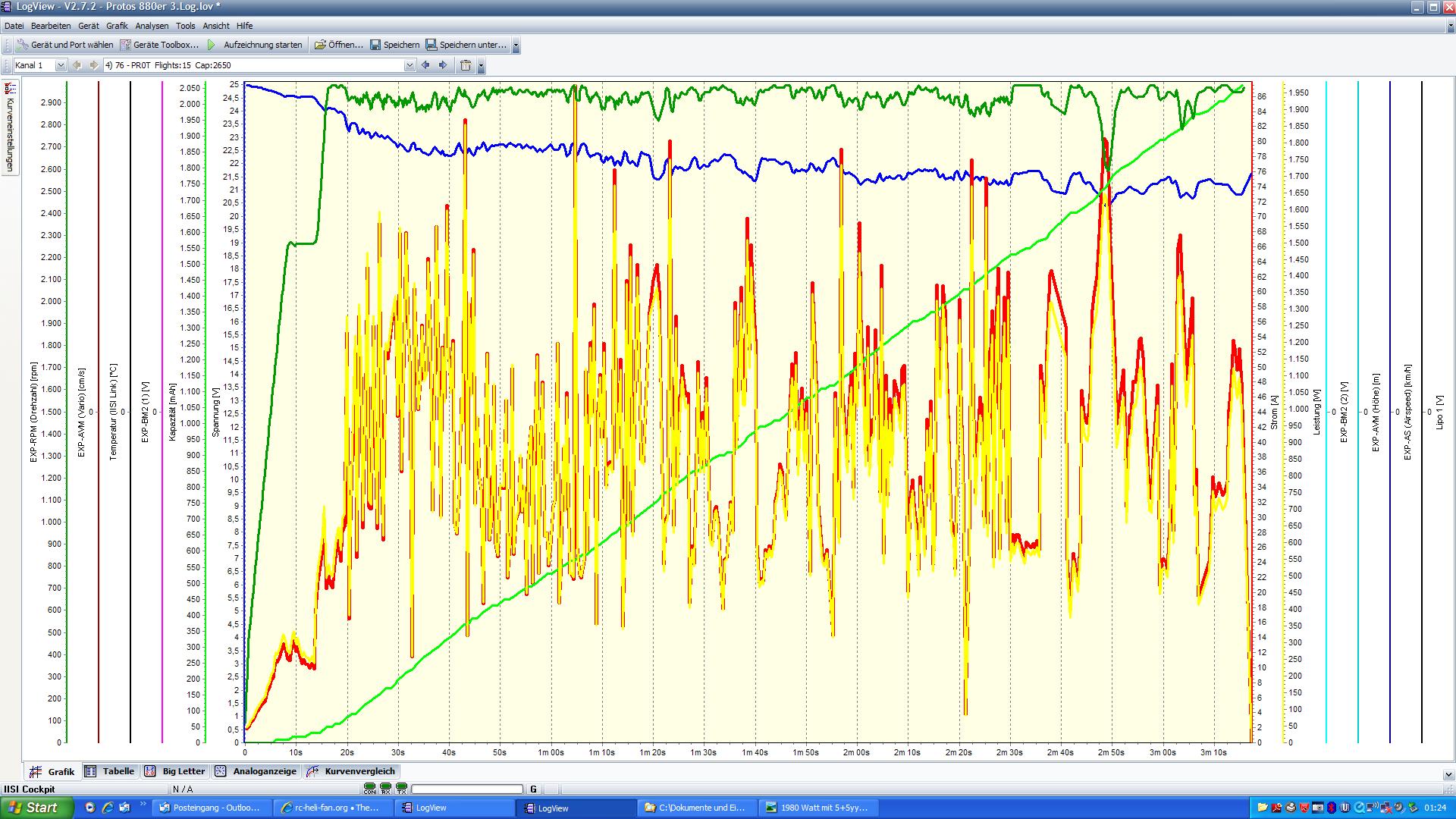Click the trash can delete-recording icon

(466, 65)
